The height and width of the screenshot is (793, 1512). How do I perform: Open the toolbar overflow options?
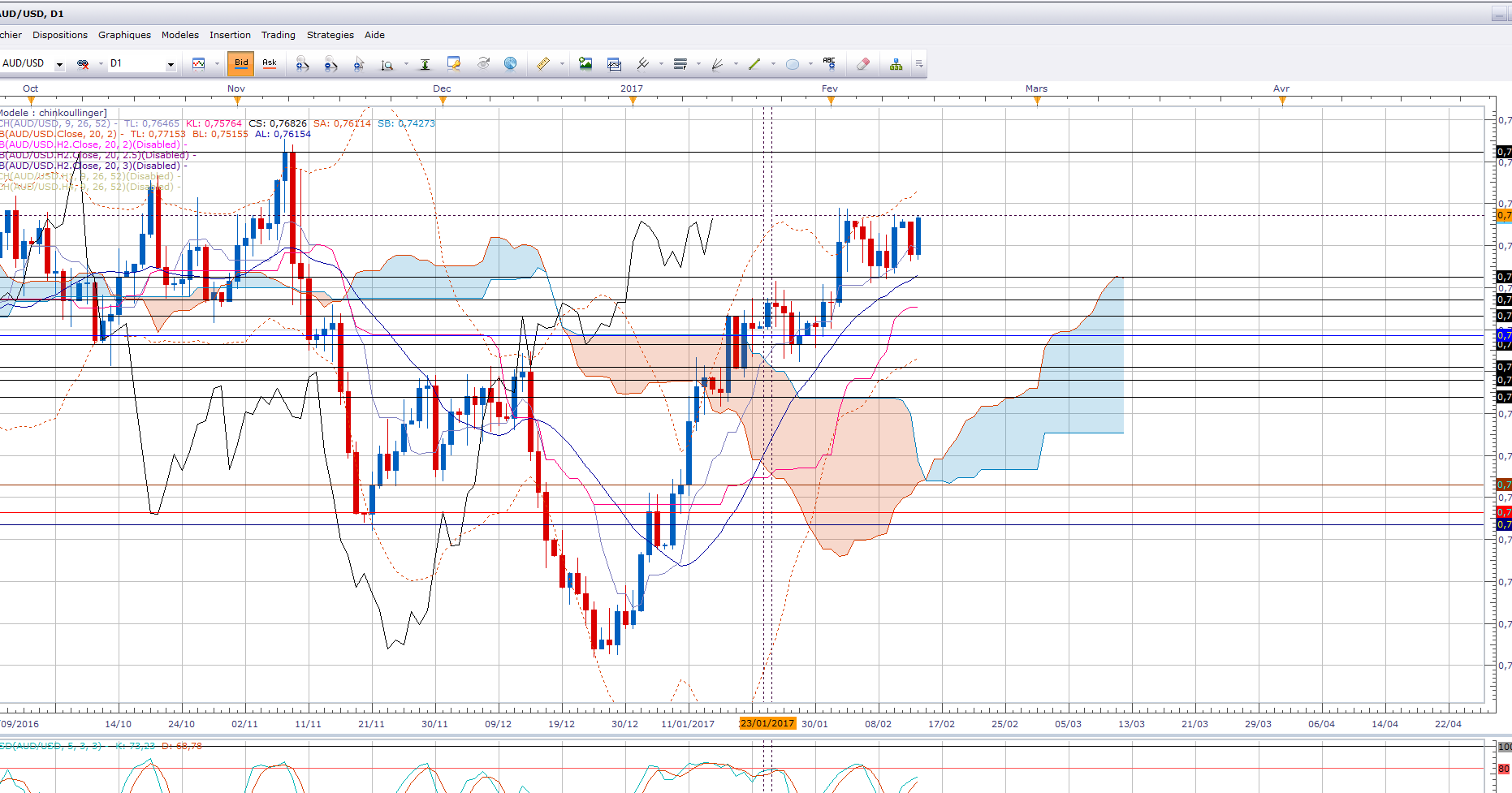(x=919, y=63)
